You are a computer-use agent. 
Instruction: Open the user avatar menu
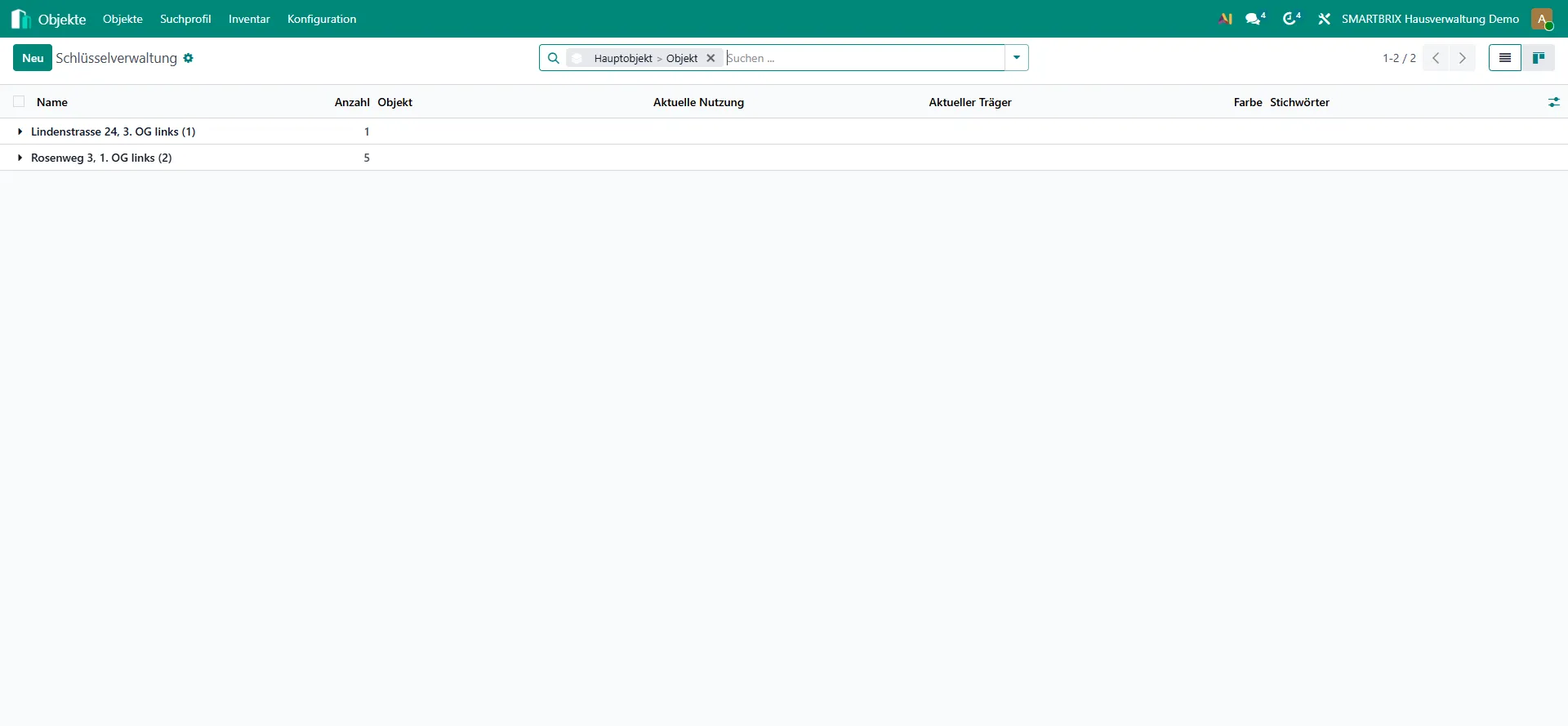click(1542, 19)
